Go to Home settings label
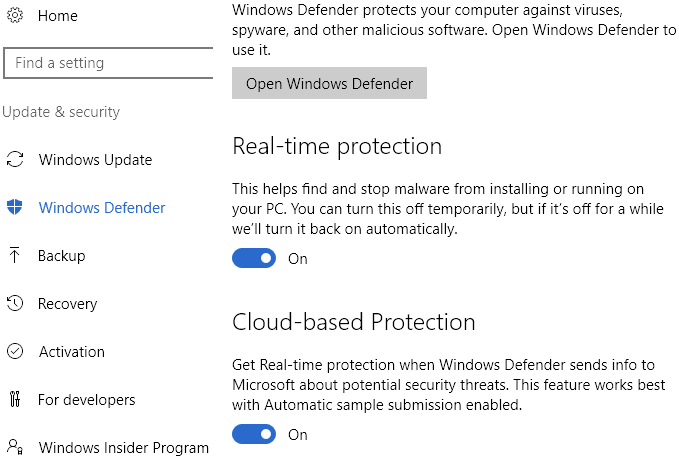This screenshot has height=462, width=679. 57,16
